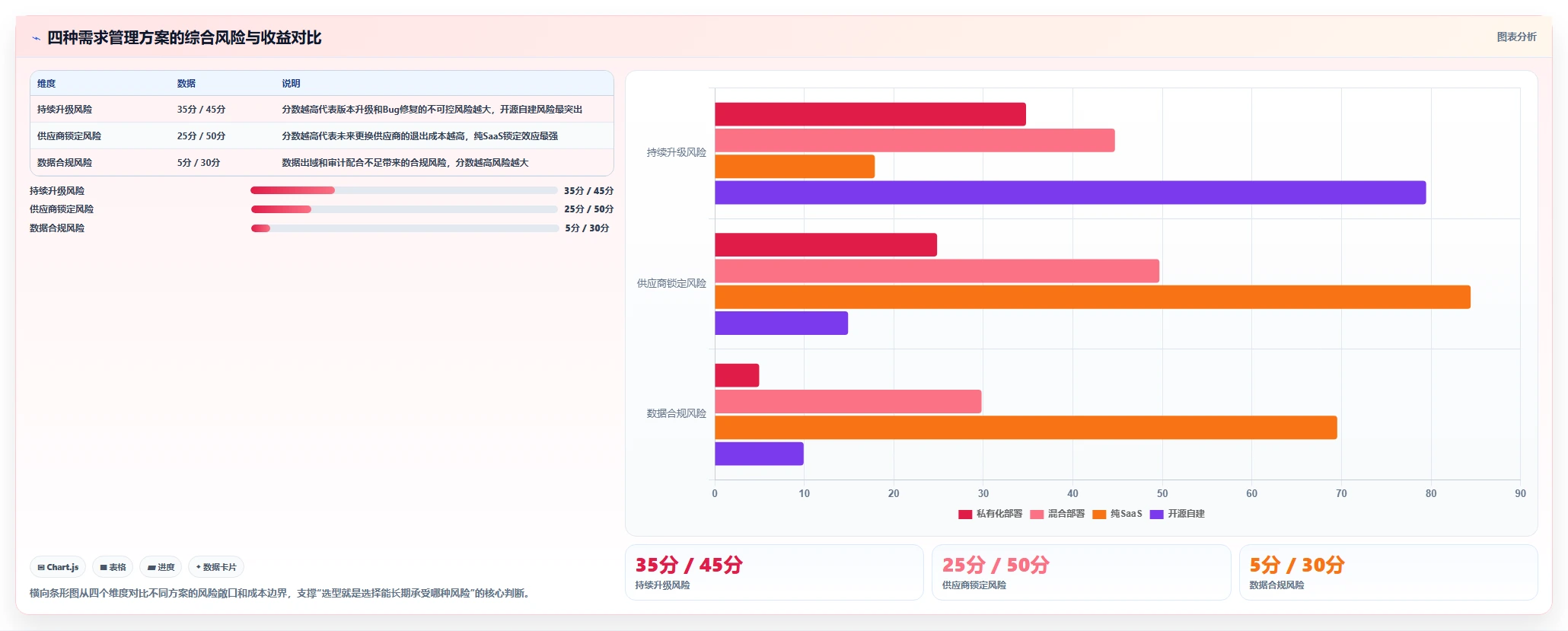Screen dimensions: 1568x631
Task: Click the title icon beside 四种需求管理方案
Action: click(36, 38)
